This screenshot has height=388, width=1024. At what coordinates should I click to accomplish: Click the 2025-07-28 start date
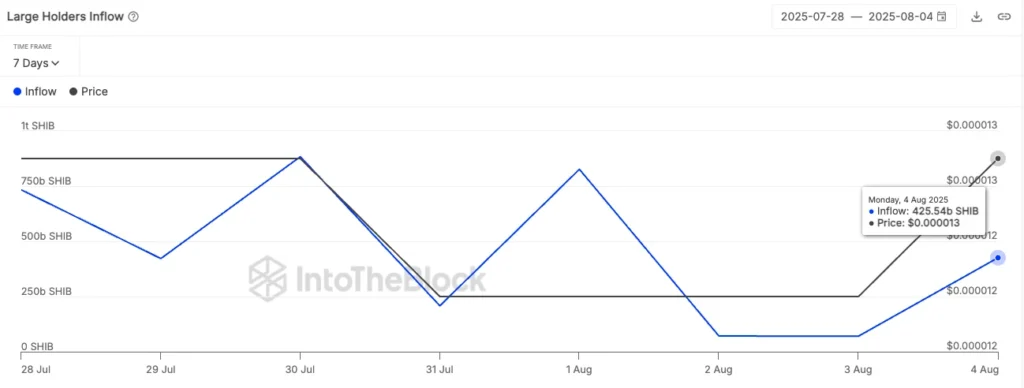[x=813, y=17]
